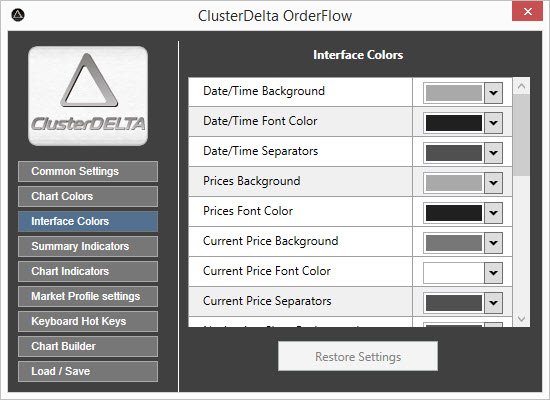550x400 pixels.
Task: Click the ClusterDelta title bar app icon
Action: click(18, 15)
